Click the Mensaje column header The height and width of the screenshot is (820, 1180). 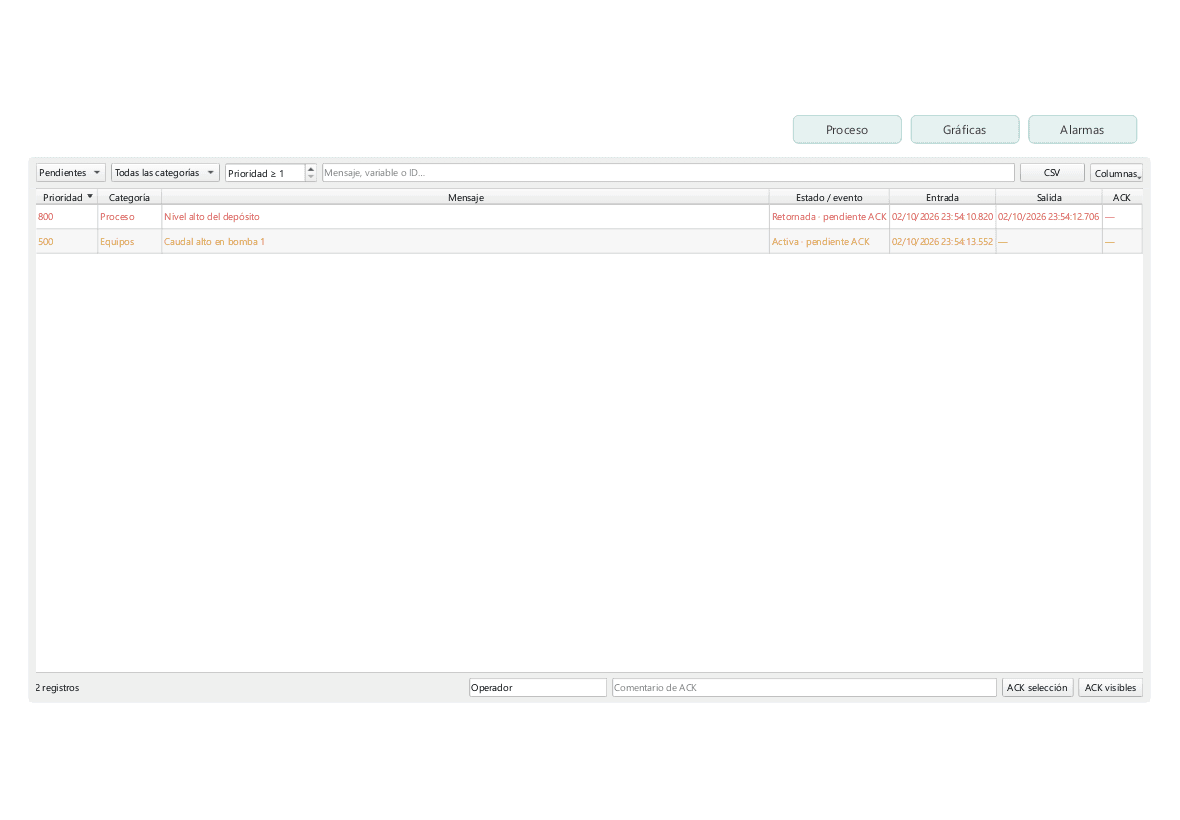[466, 197]
